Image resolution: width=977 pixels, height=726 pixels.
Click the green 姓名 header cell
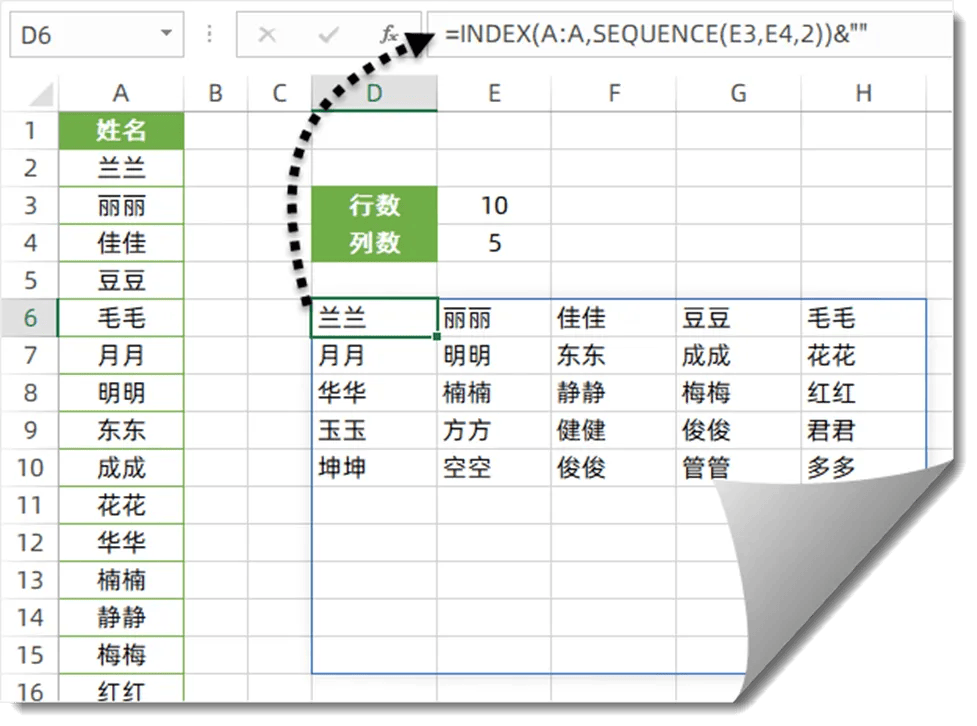tap(122, 131)
